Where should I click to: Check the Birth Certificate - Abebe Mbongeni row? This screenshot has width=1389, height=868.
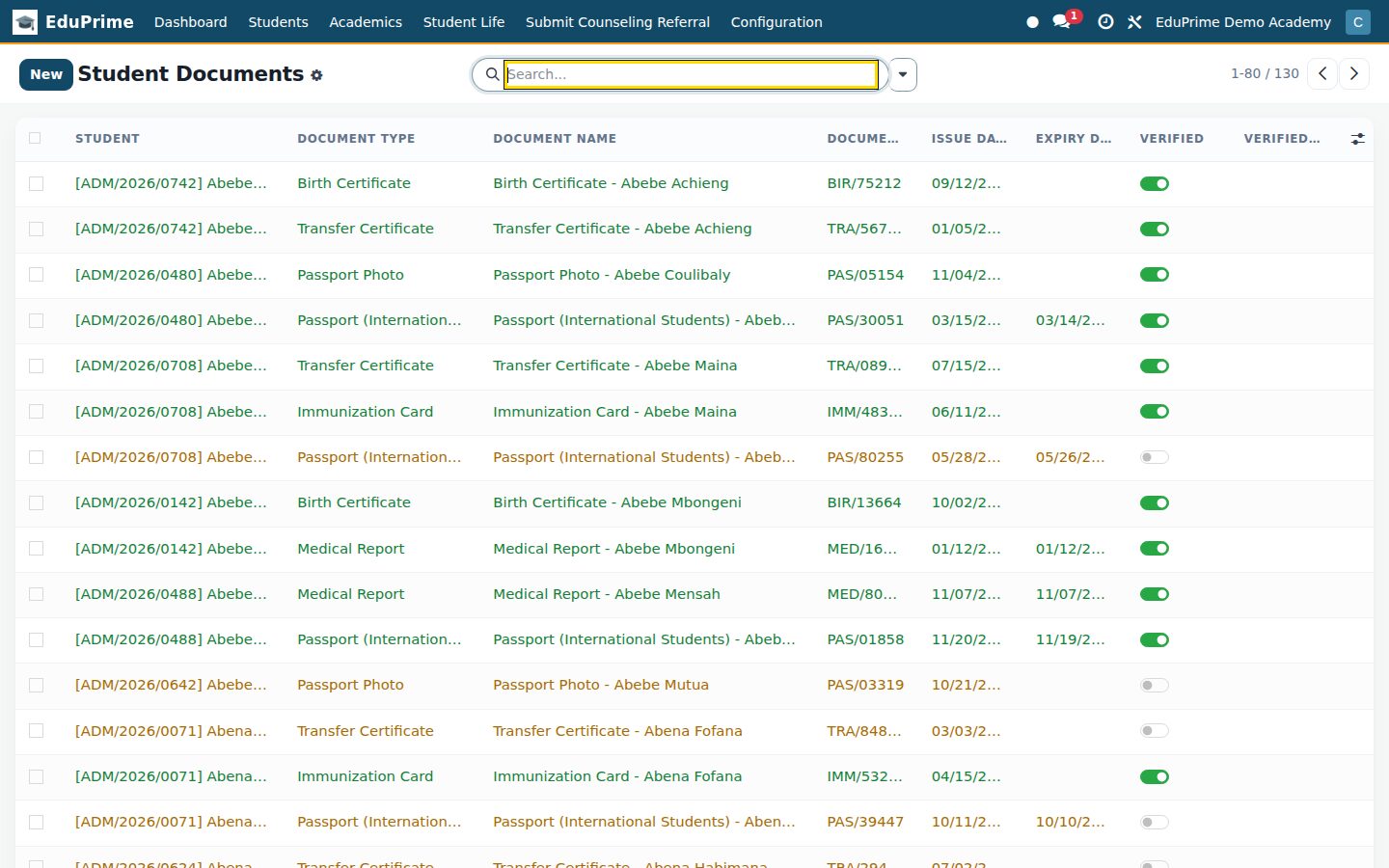click(x=36, y=502)
